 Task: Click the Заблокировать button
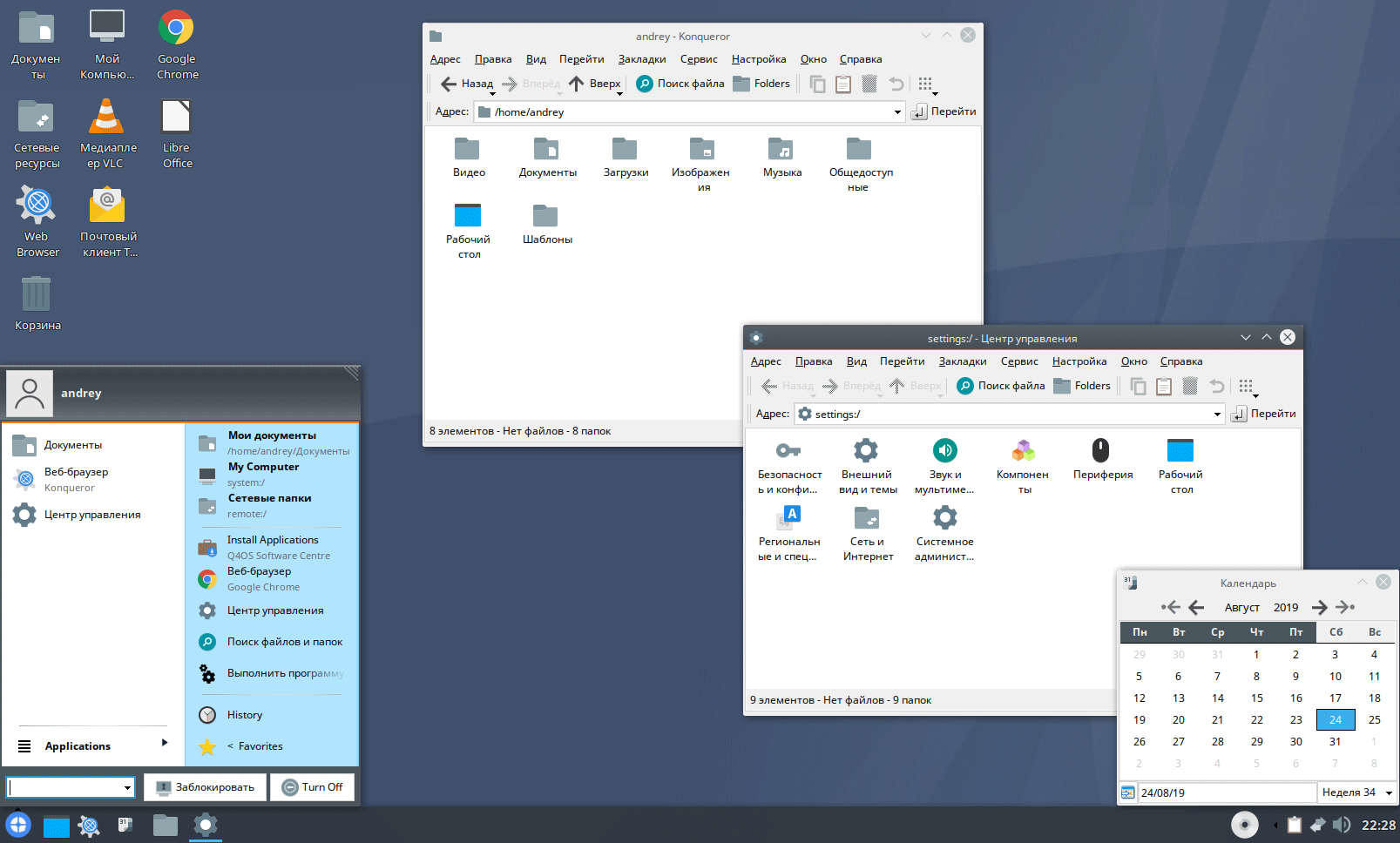[x=205, y=787]
